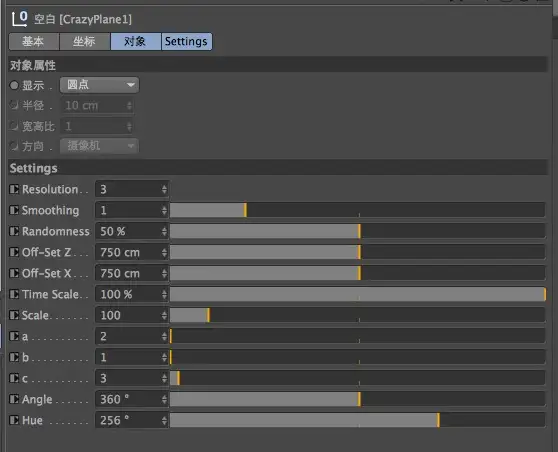
Task: Click the stepper arrows for parameter a
Action: tap(164, 336)
